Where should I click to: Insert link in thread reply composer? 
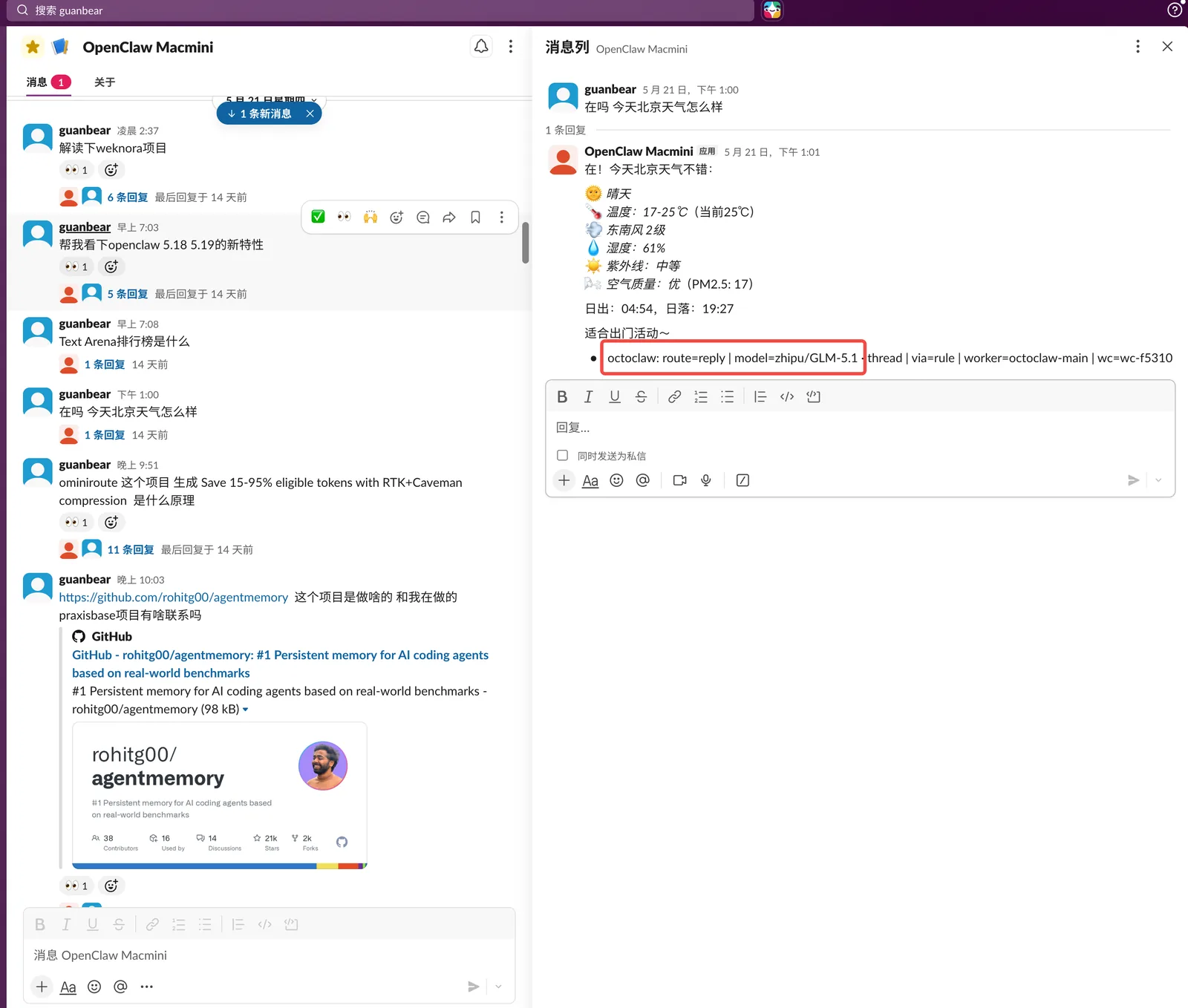(674, 396)
